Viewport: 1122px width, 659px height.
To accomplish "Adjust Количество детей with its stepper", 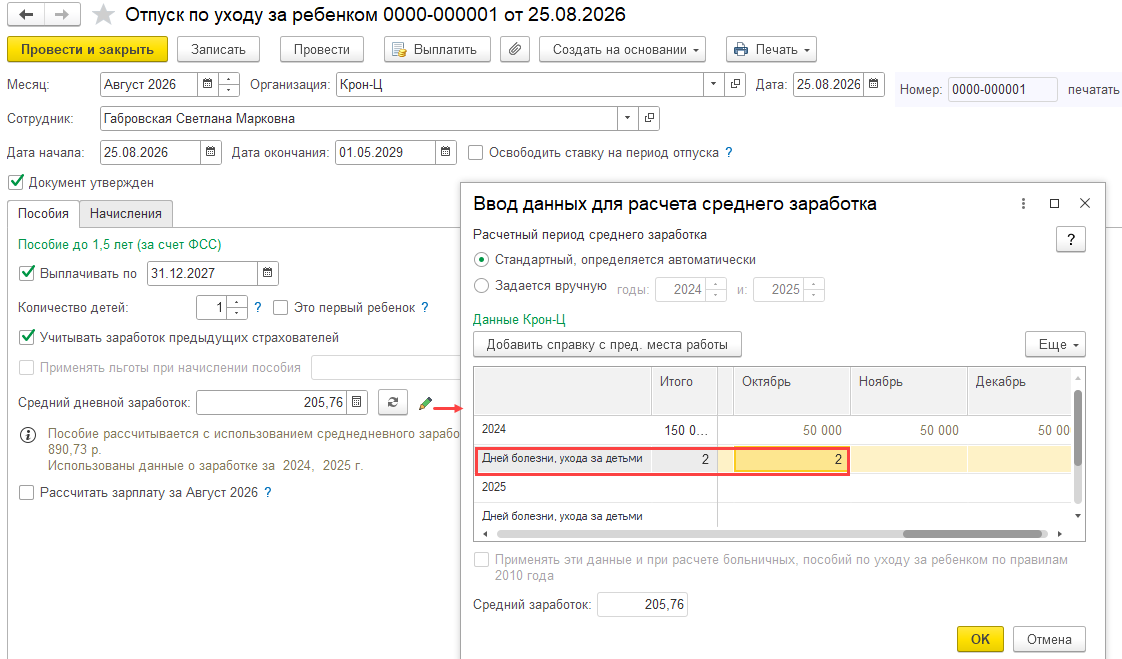I will [237, 308].
